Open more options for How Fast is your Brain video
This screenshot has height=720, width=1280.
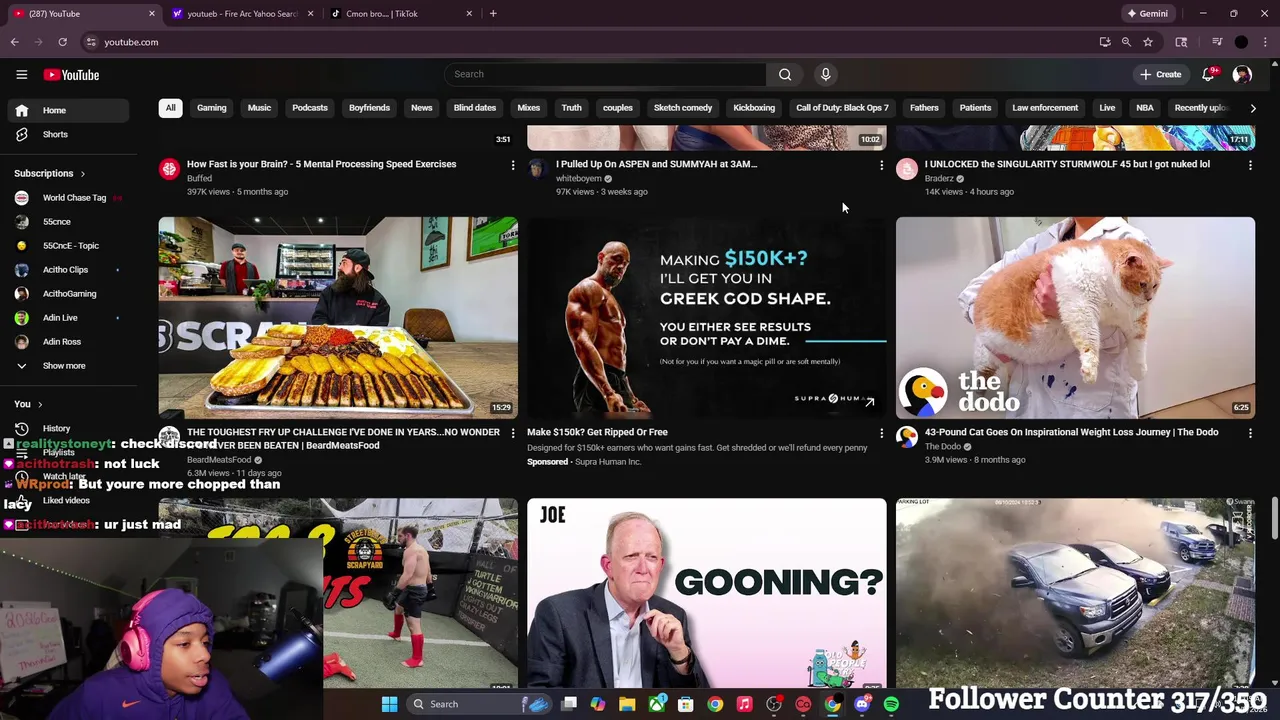pyautogui.click(x=513, y=165)
